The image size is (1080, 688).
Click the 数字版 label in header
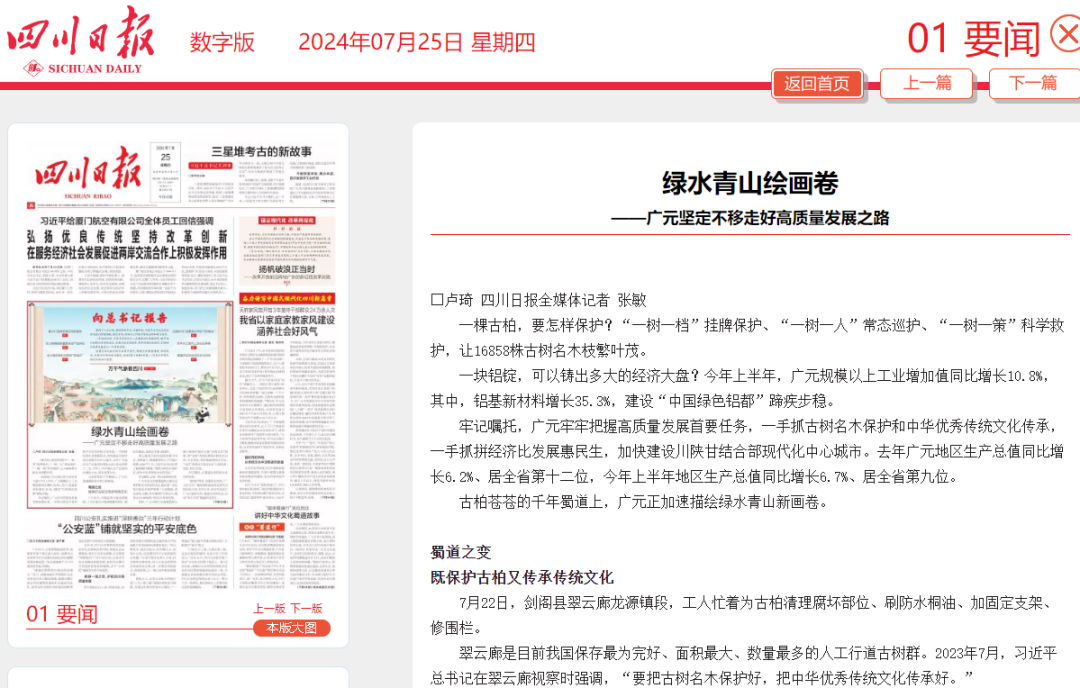(x=222, y=43)
